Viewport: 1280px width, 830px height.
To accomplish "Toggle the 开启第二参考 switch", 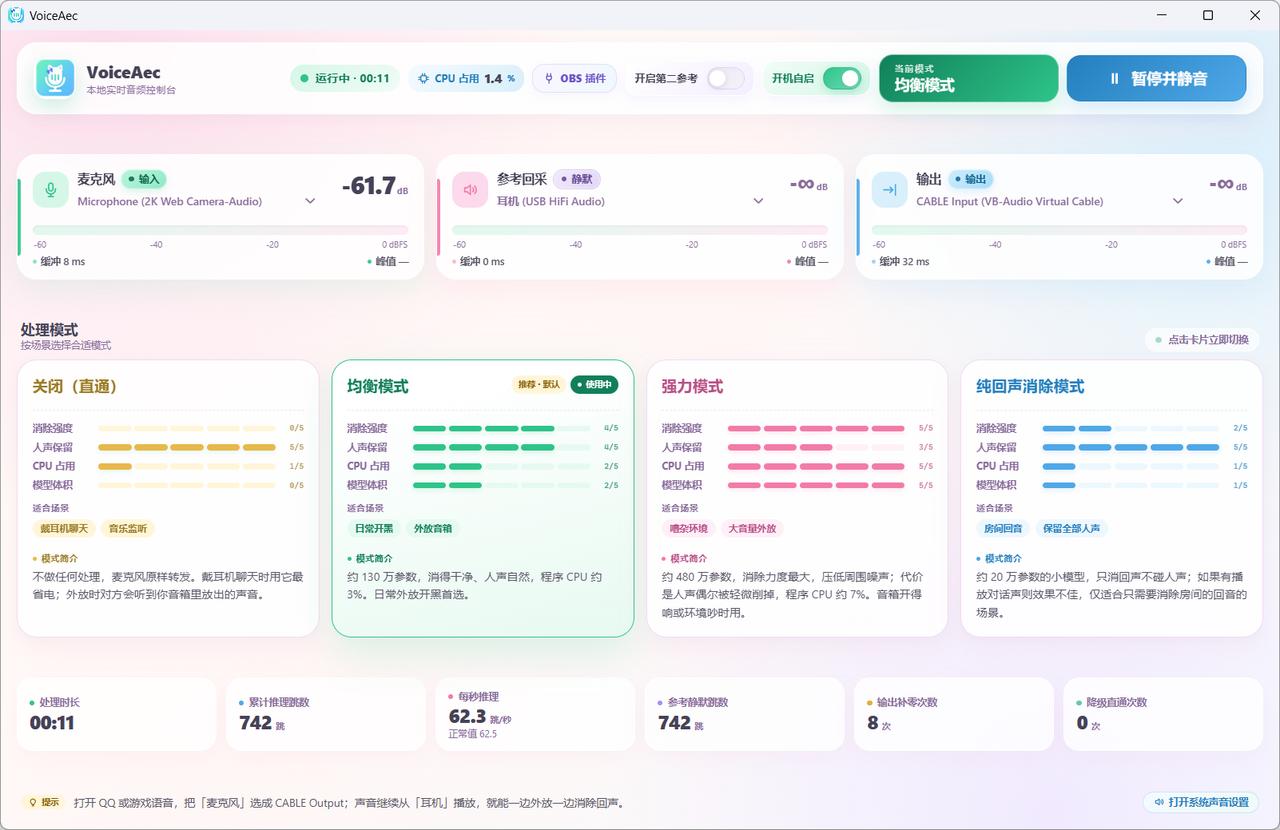I will [x=726, y=78].
